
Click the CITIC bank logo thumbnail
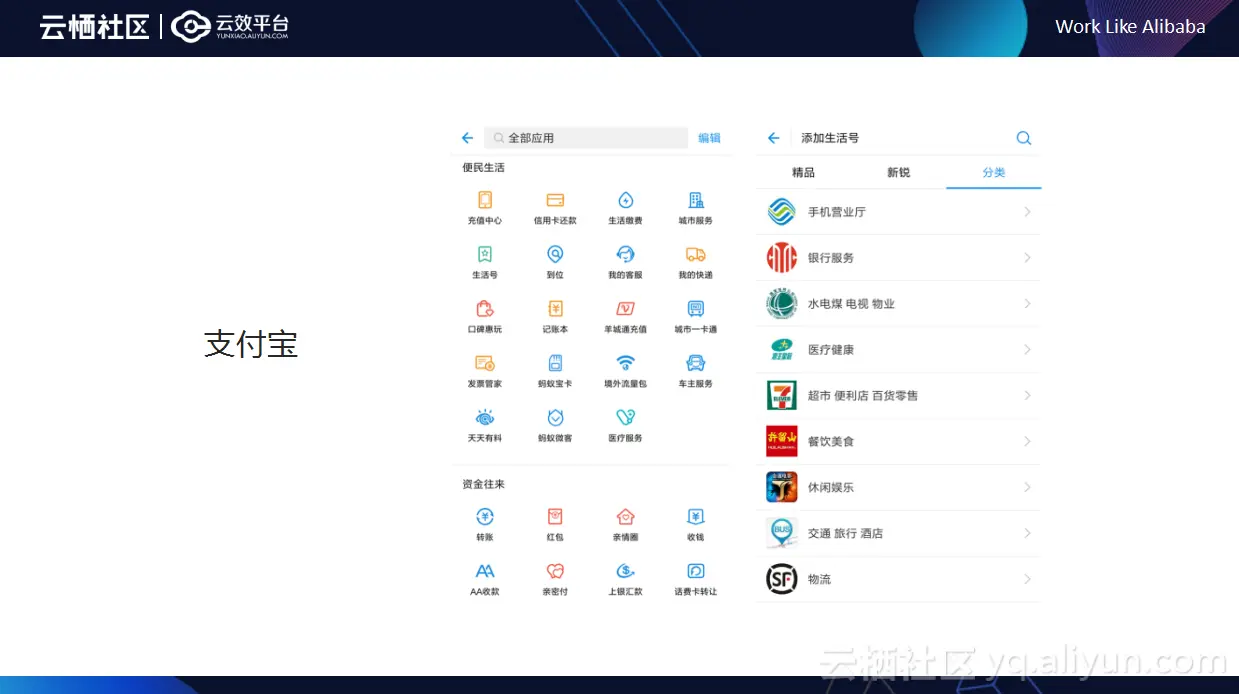click(x=781, y=258)
